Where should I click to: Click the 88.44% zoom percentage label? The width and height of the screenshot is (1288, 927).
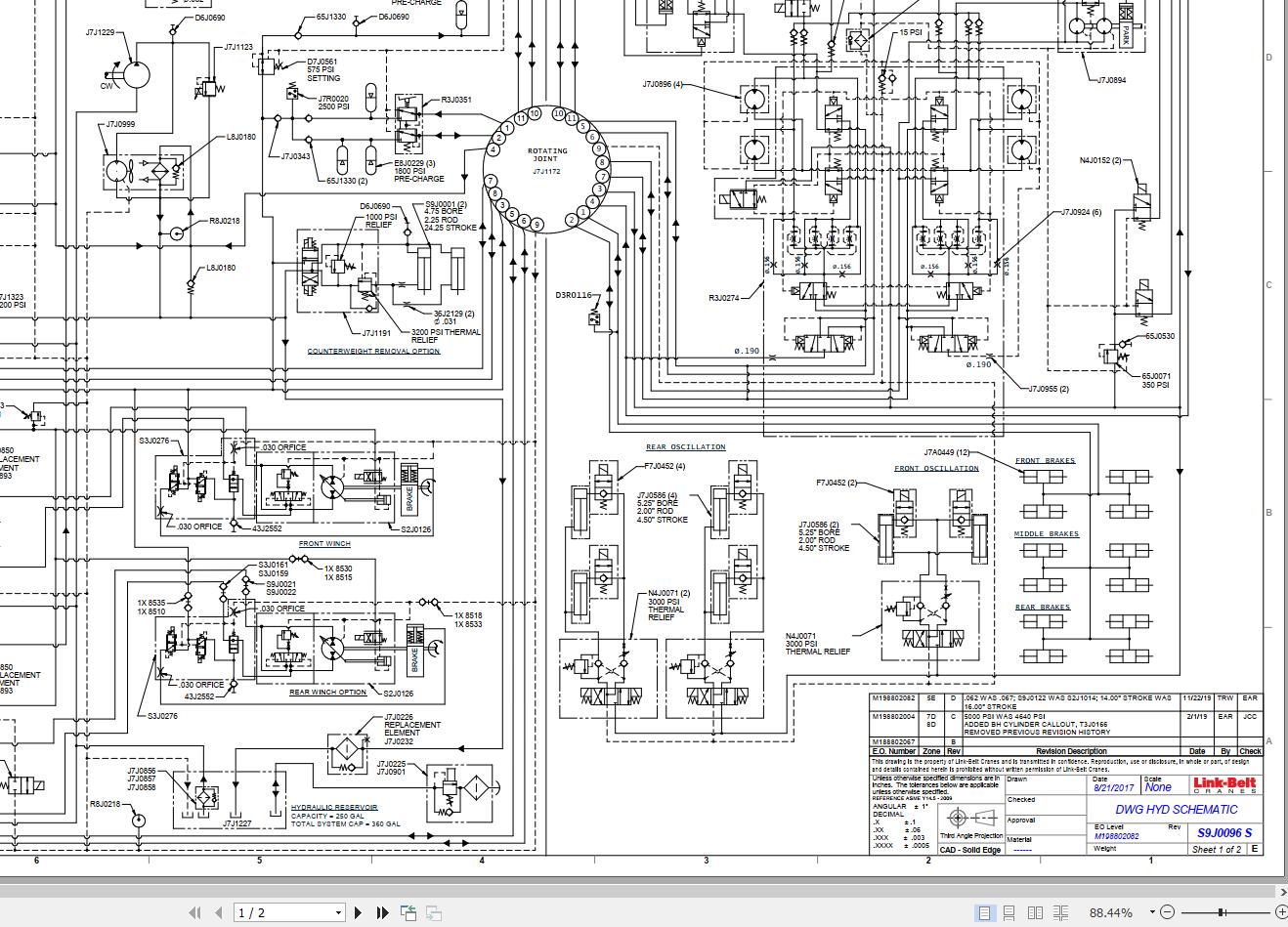pos(1111,912)
